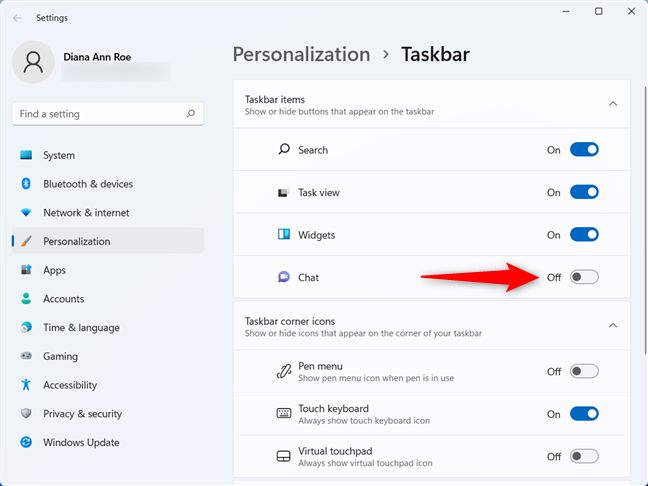The width and height of the screenshot is (648, 486).
Task: Enable the Pen menu toggle
Action: pos(584,371)
